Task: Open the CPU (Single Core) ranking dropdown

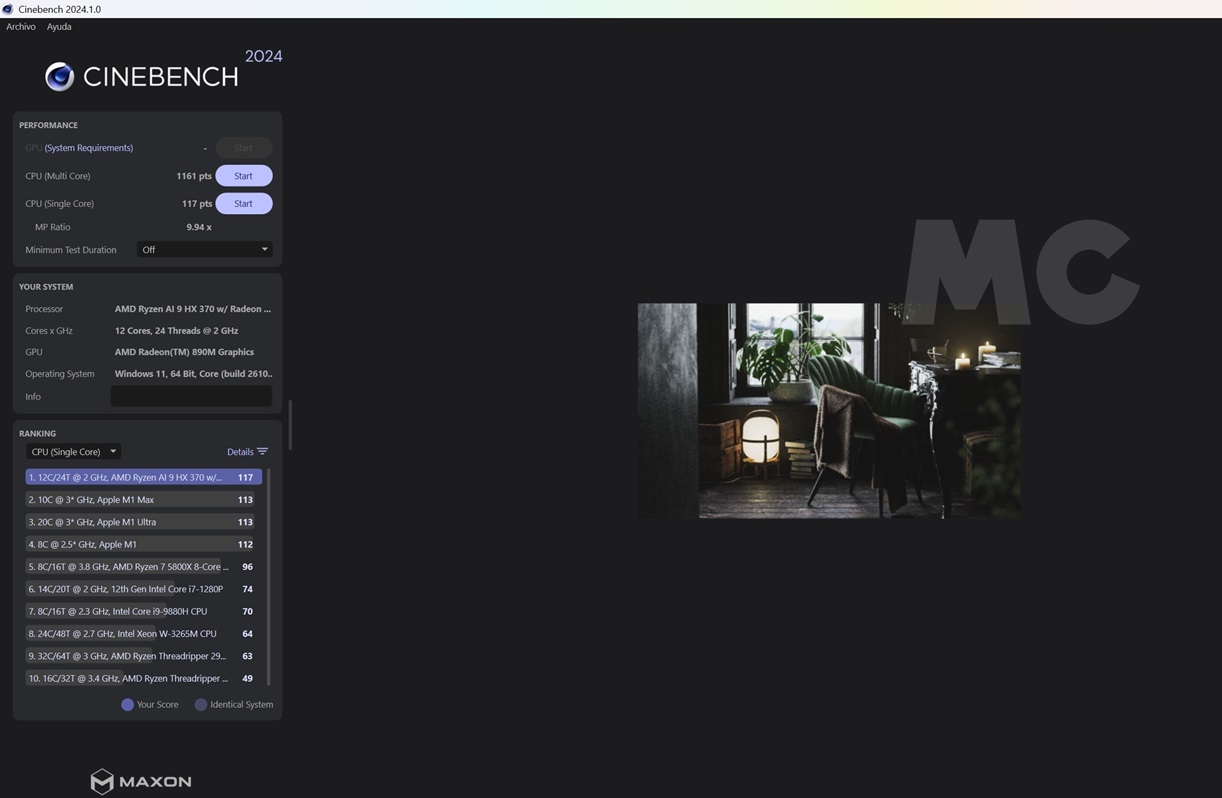Action: 73,452
